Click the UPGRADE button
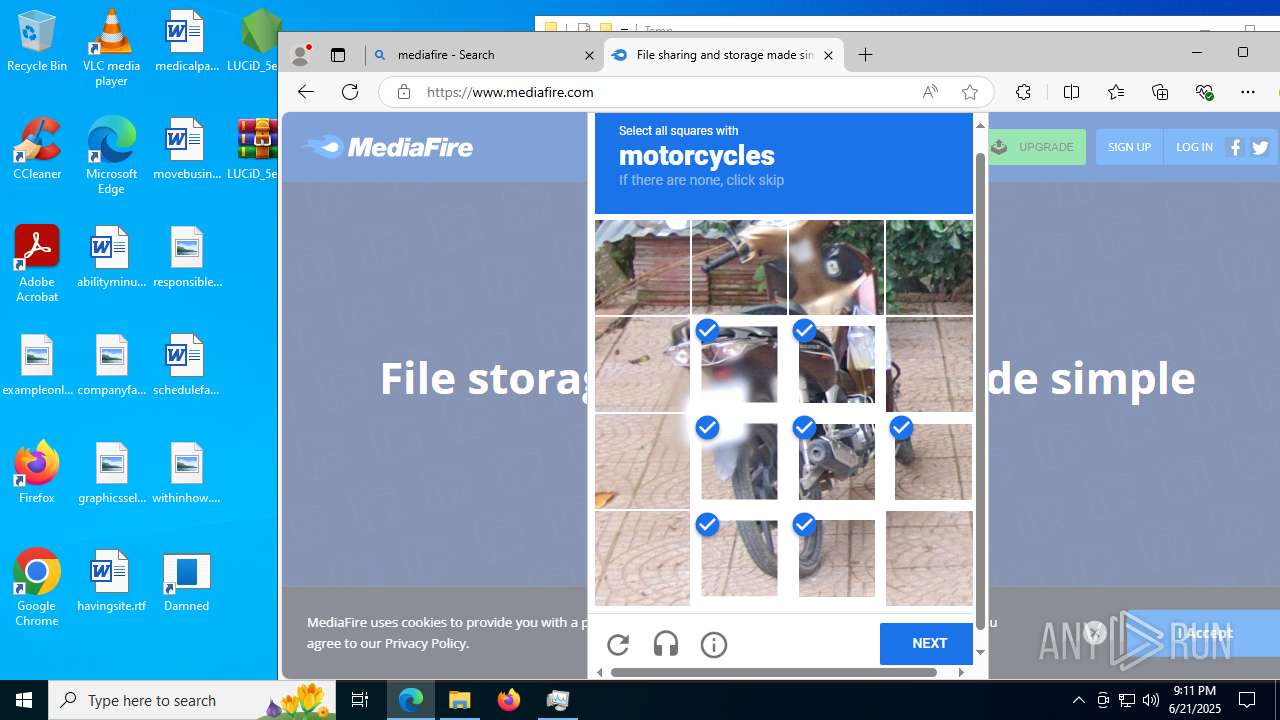 tap(1036, 147)
